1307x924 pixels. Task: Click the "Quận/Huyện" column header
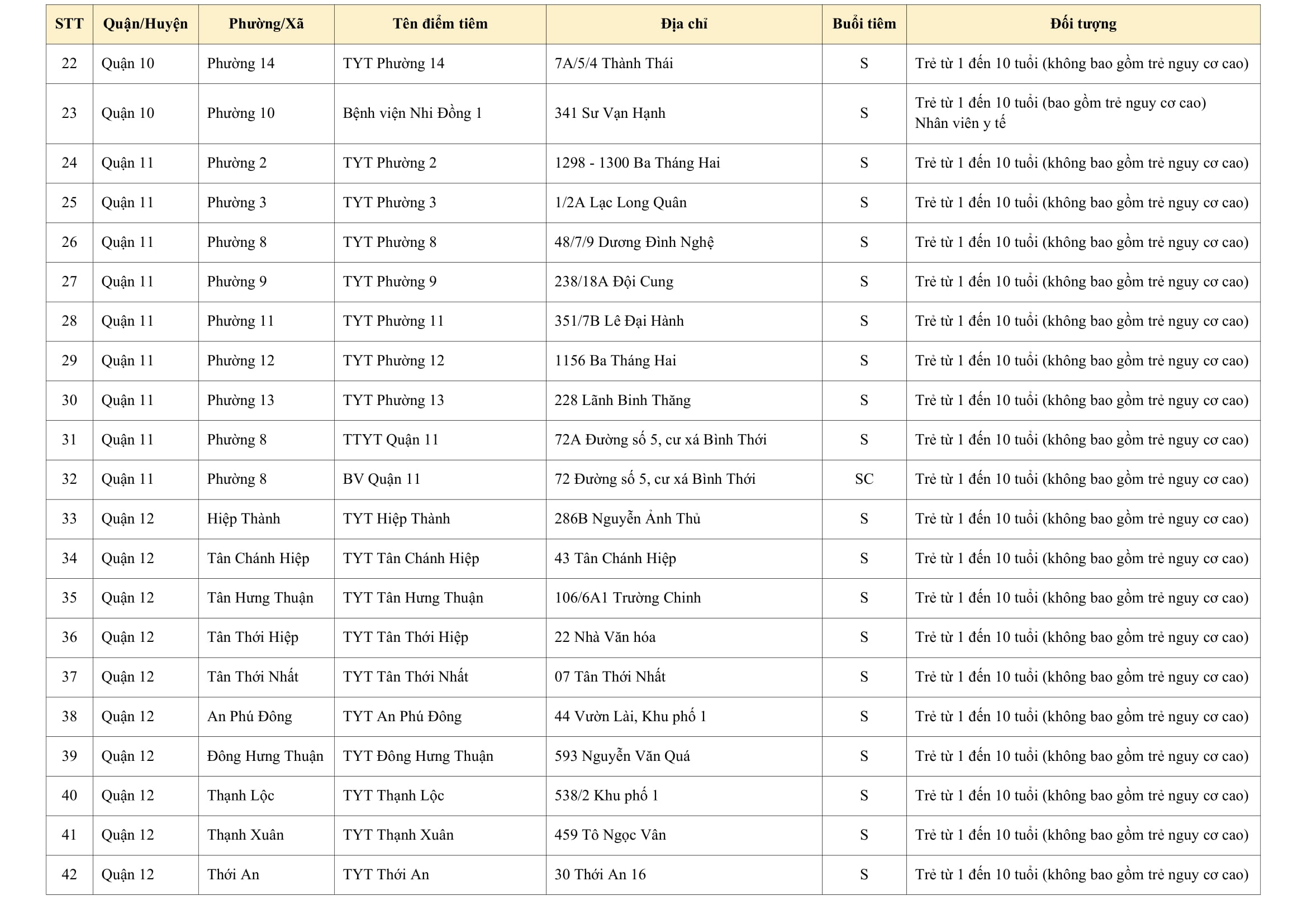click(145, 24)
